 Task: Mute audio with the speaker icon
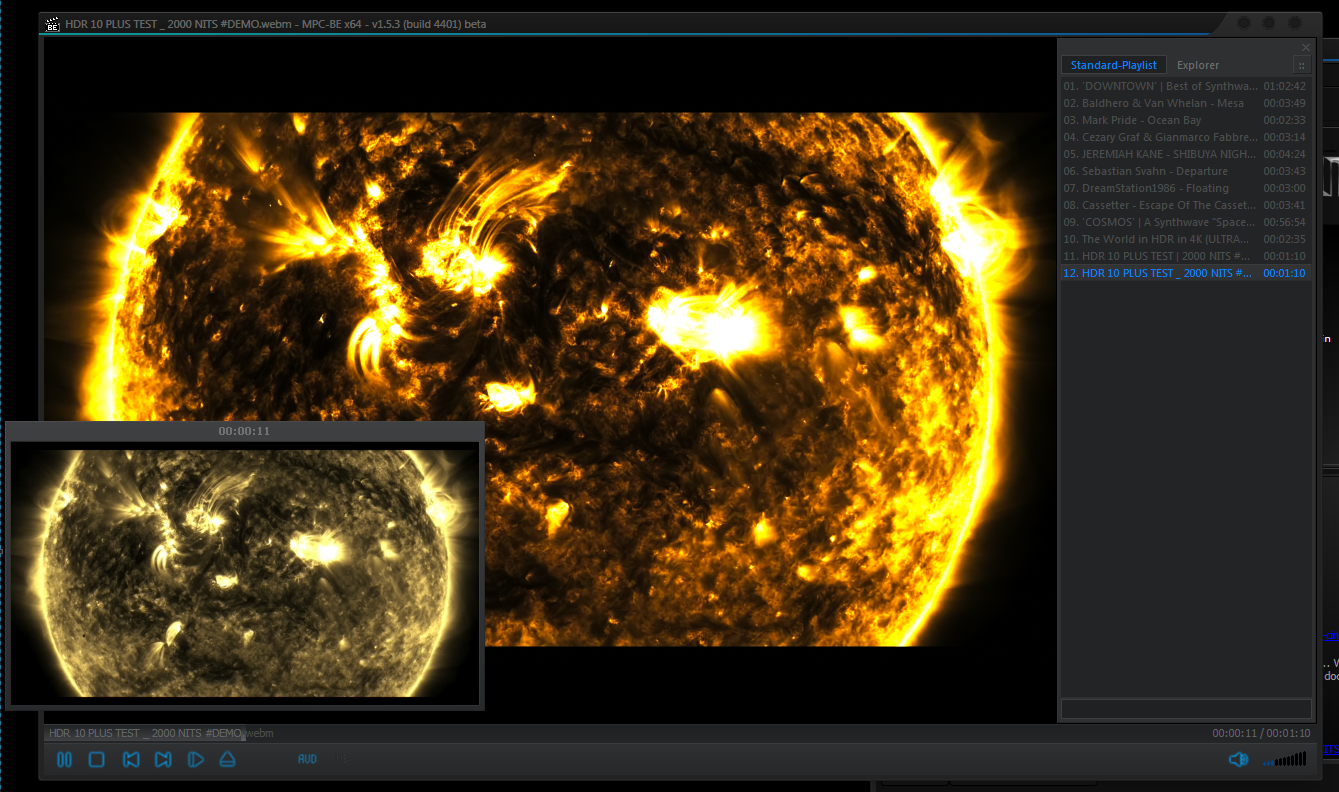pos(1238,760)
